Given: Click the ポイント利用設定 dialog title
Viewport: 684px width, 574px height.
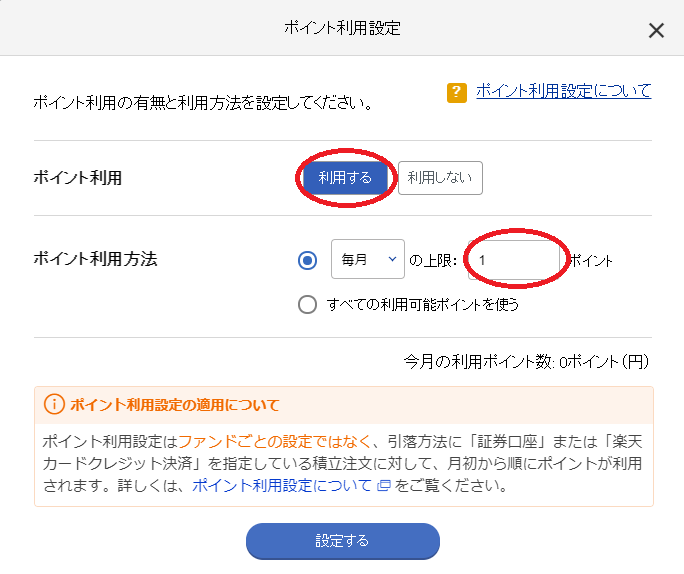Looking at the screenshot, I should coord(342,28).
